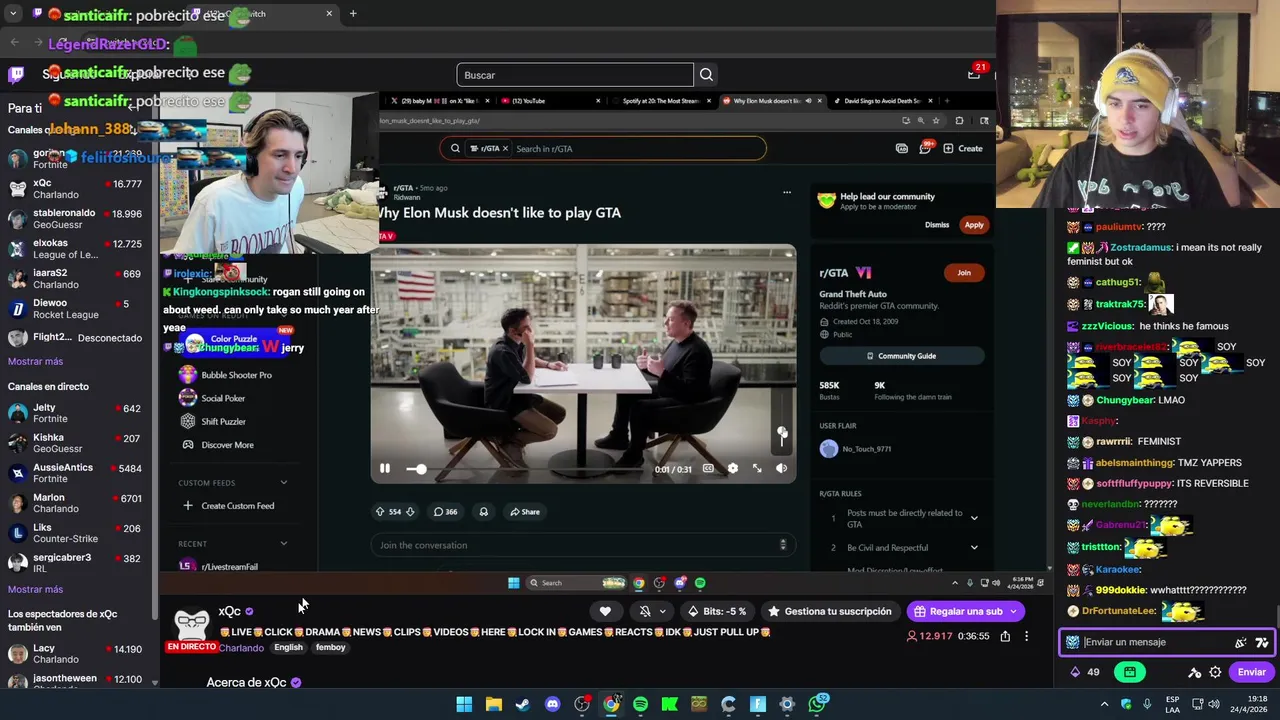The height and width of the screenshot is (720, 1280).
Task: Click Mostrar más under followed channels
Action: 35,362
